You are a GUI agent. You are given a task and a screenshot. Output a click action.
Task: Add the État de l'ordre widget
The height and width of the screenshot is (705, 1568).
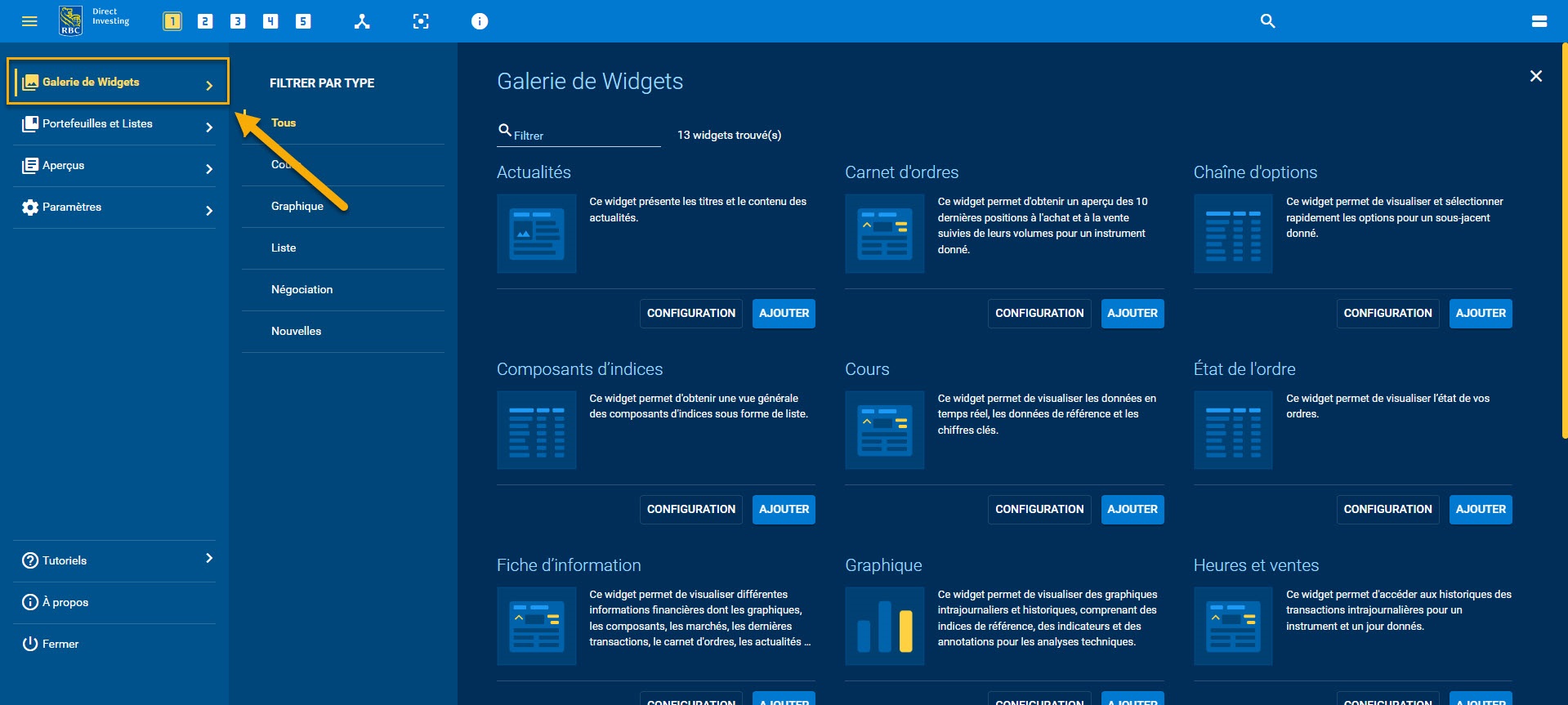1481,510
